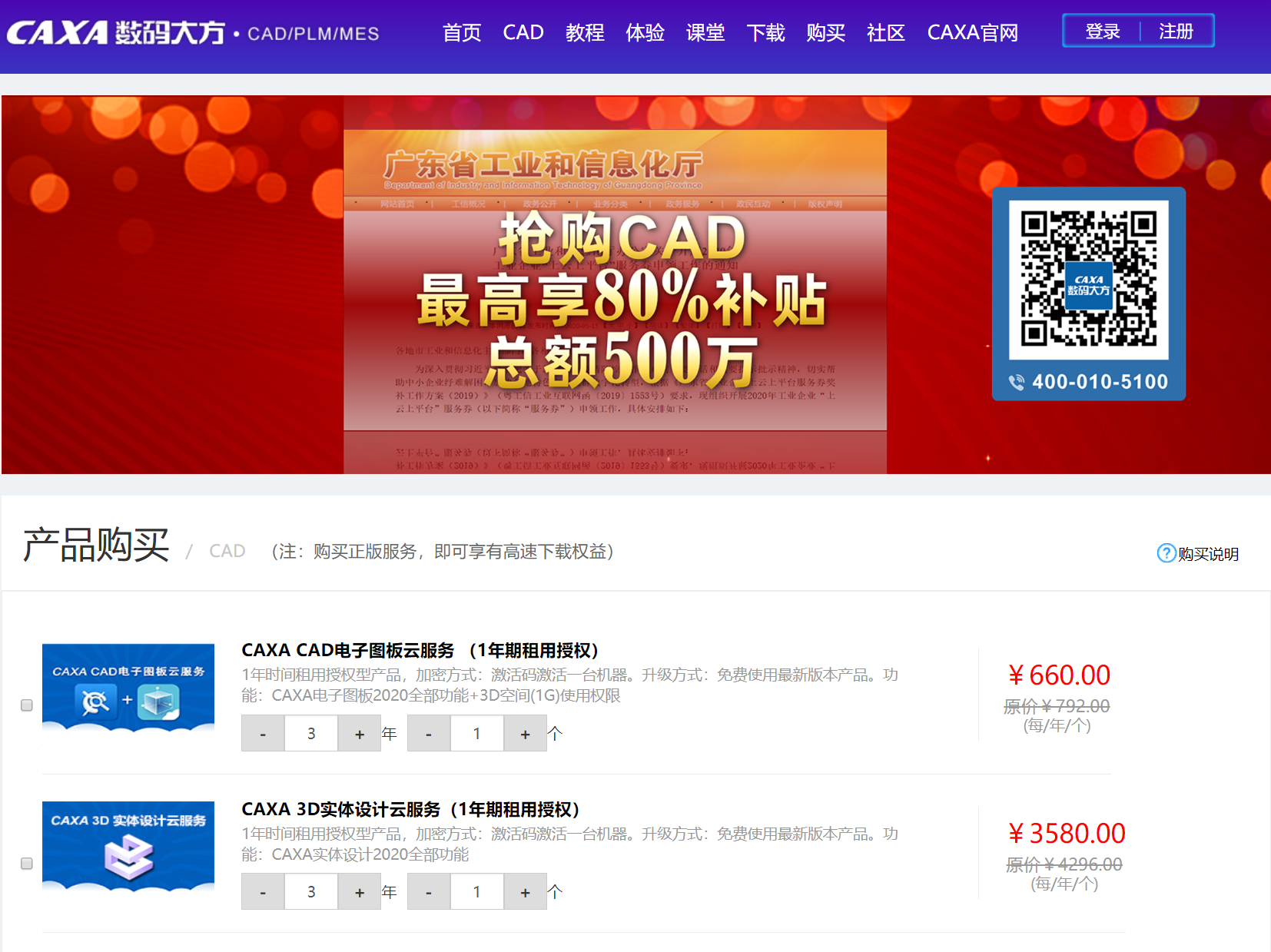Viewport: 1271px width, 952px height.
Task: Open 体验 in the top navigation
Action: 645,32
